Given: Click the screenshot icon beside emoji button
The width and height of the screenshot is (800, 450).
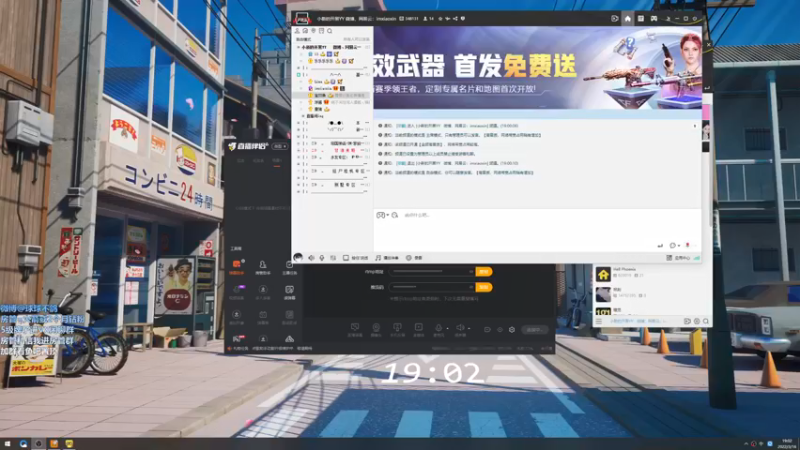Looking at the screenshot, I should pyautogui.click(x=395, y=215).
